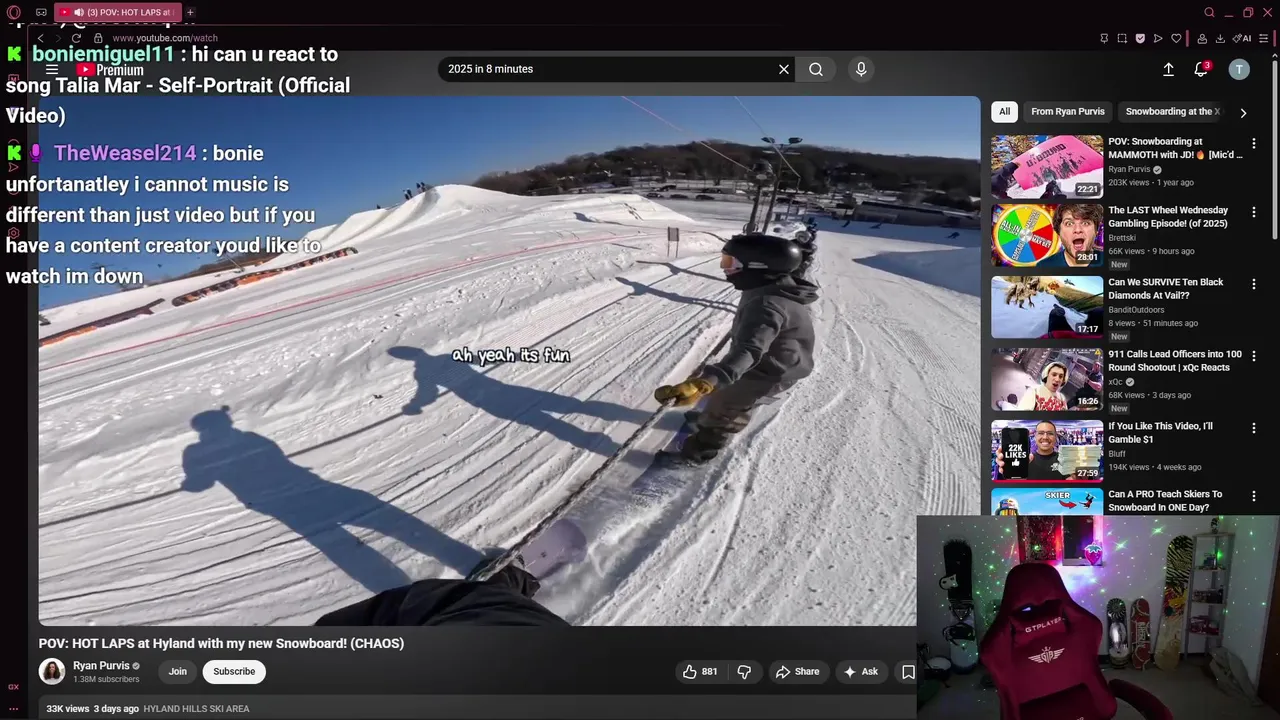Open 'Can A PRO Teach Skiers' title

[1165, 501]
